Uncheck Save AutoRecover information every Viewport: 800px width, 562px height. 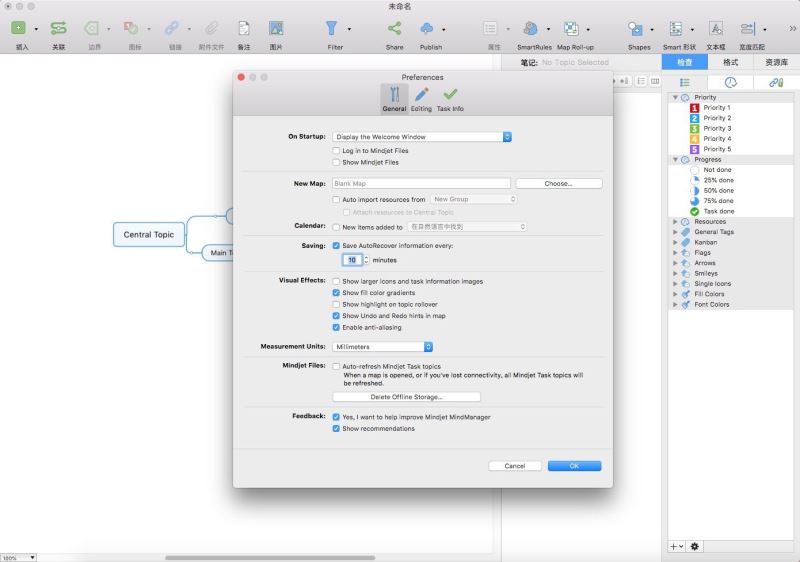pyautogui.click(x=336, y=245)
